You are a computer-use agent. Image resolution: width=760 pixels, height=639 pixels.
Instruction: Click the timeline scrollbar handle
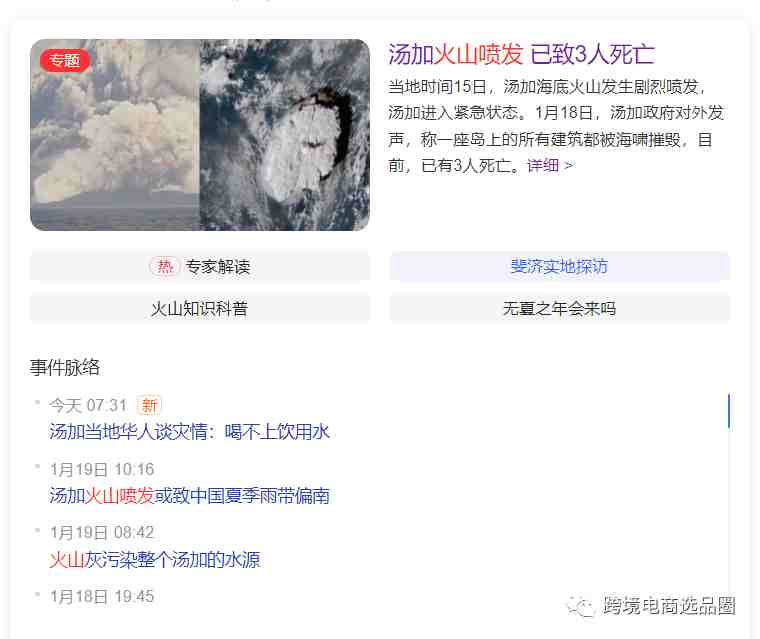pyautogui.click(x=728, y=412)
